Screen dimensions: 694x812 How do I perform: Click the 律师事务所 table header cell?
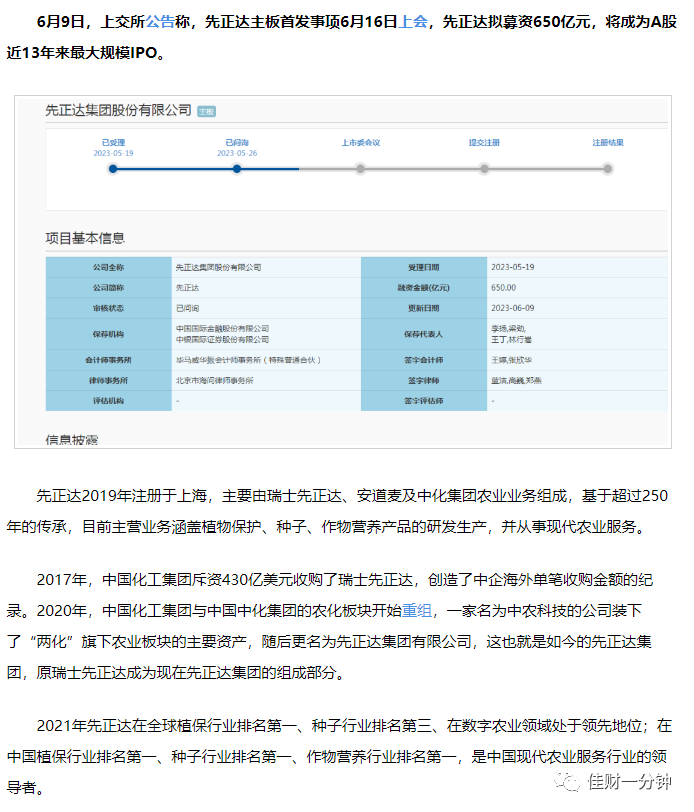click(x=109, y=381)
